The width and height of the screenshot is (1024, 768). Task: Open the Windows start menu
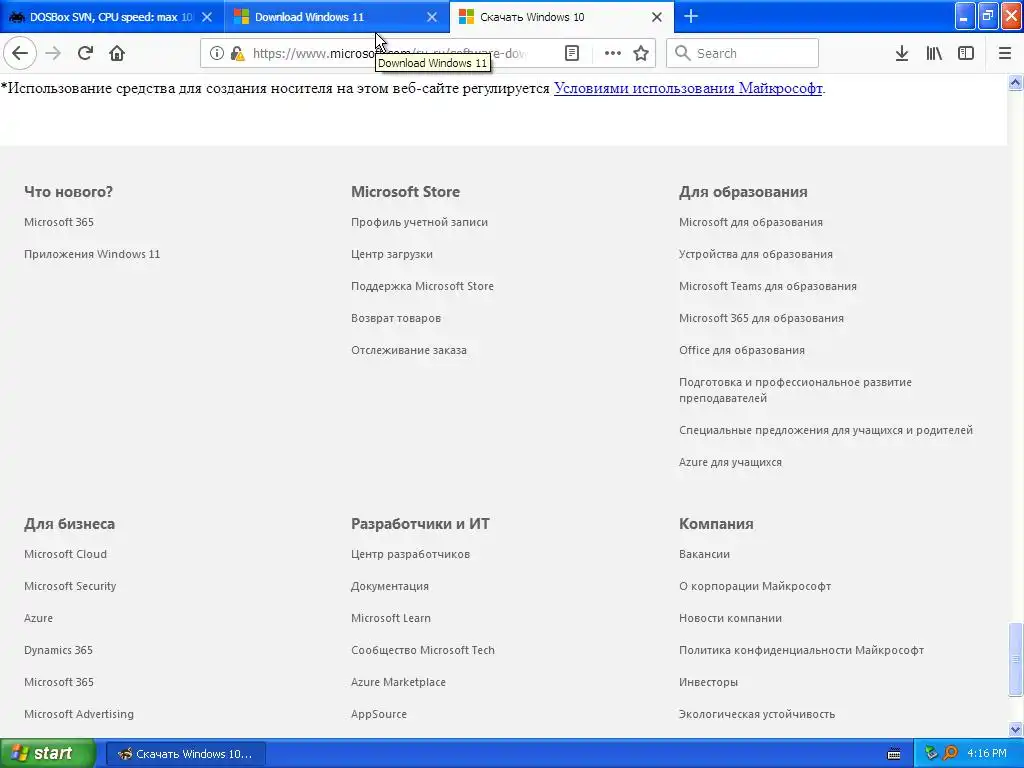[x=46, y=753]
